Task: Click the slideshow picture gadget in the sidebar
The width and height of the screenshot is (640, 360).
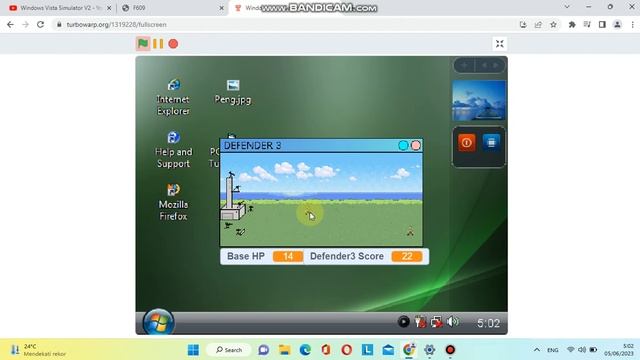Action: 479,100
